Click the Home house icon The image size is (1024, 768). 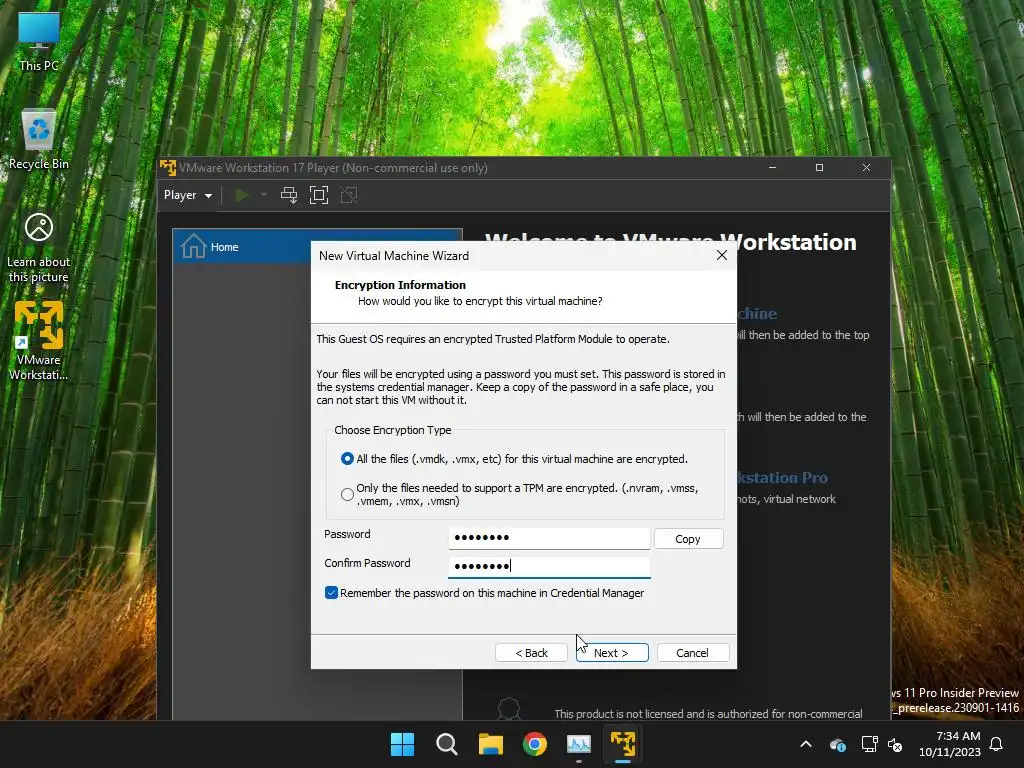[193, 246]
